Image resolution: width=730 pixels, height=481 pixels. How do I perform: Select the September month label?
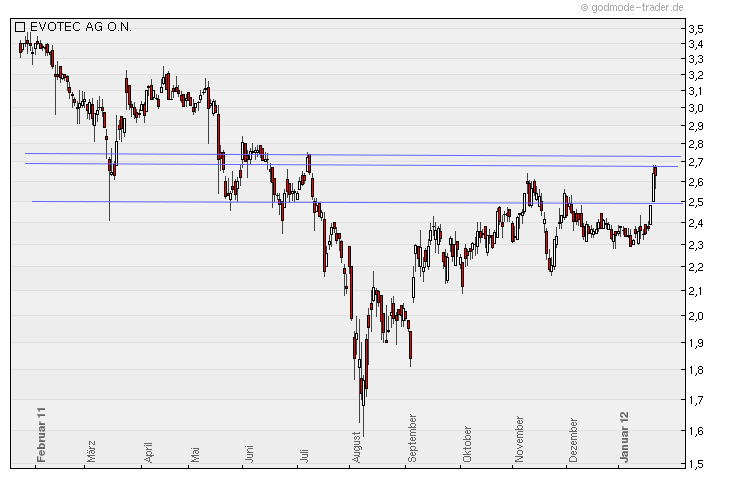[412, 438]
